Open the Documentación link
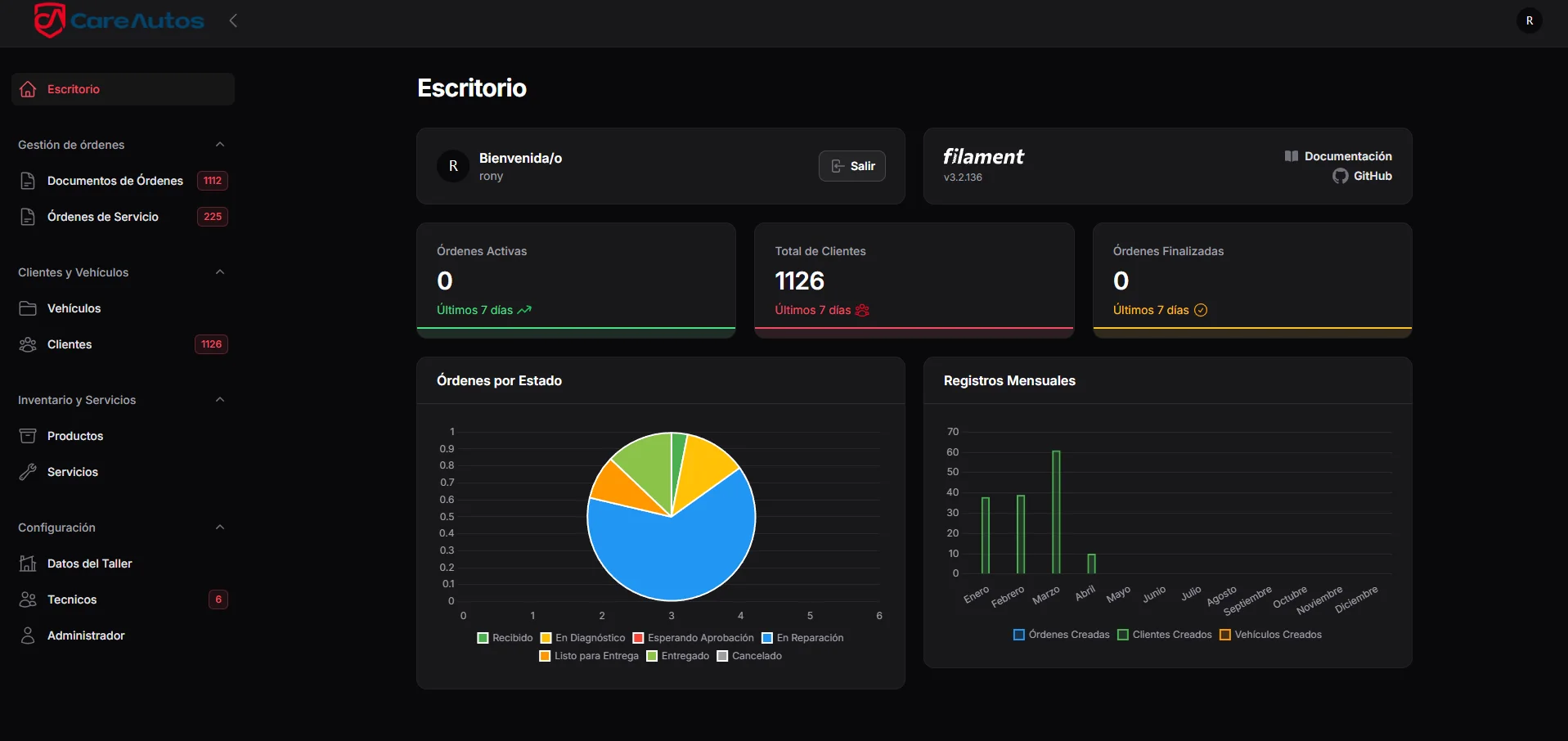The image size is (1568, 741). click(1338, 156)
